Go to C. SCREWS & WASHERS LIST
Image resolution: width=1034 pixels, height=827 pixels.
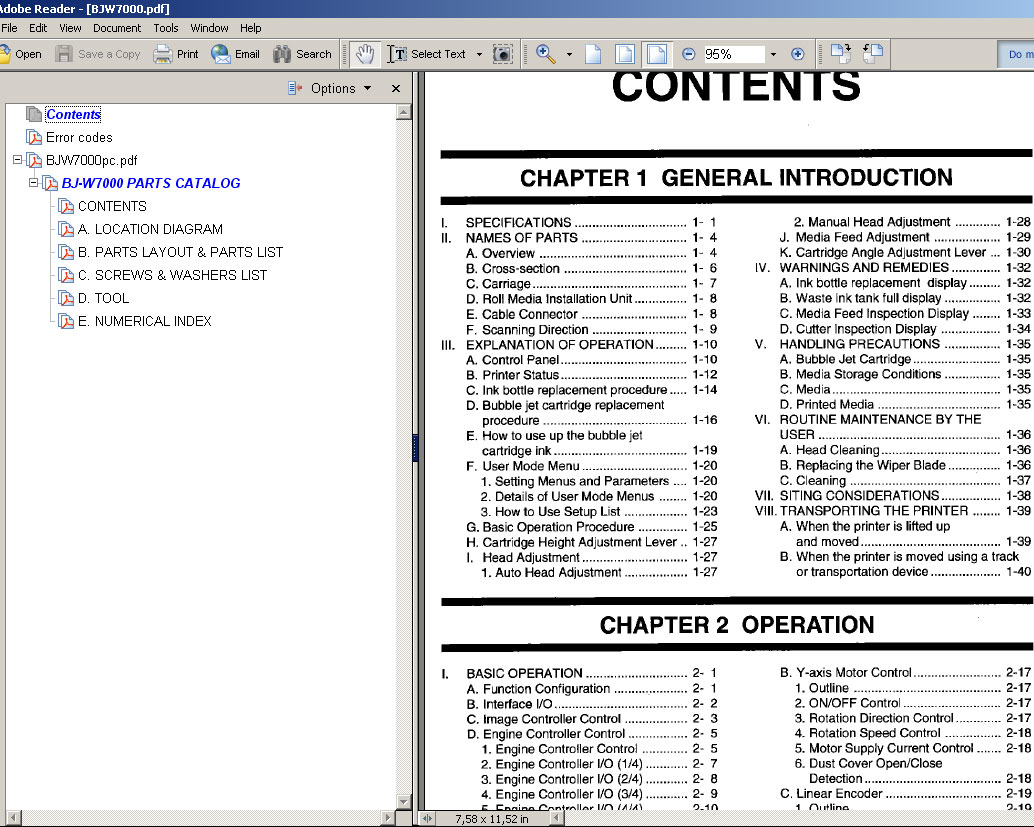(172, 275)
